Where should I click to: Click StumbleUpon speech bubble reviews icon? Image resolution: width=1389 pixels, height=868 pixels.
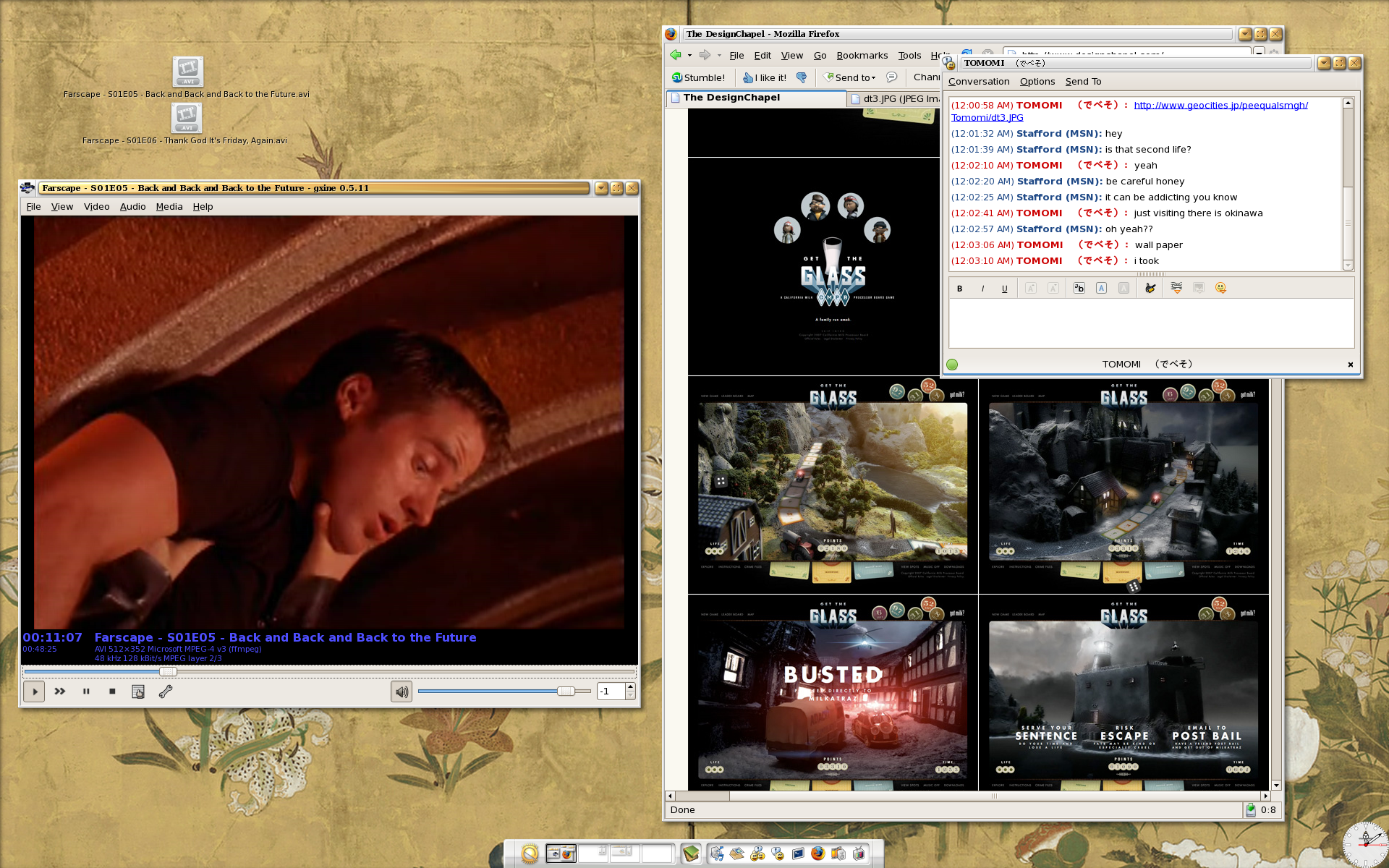[x=892, y=77]
